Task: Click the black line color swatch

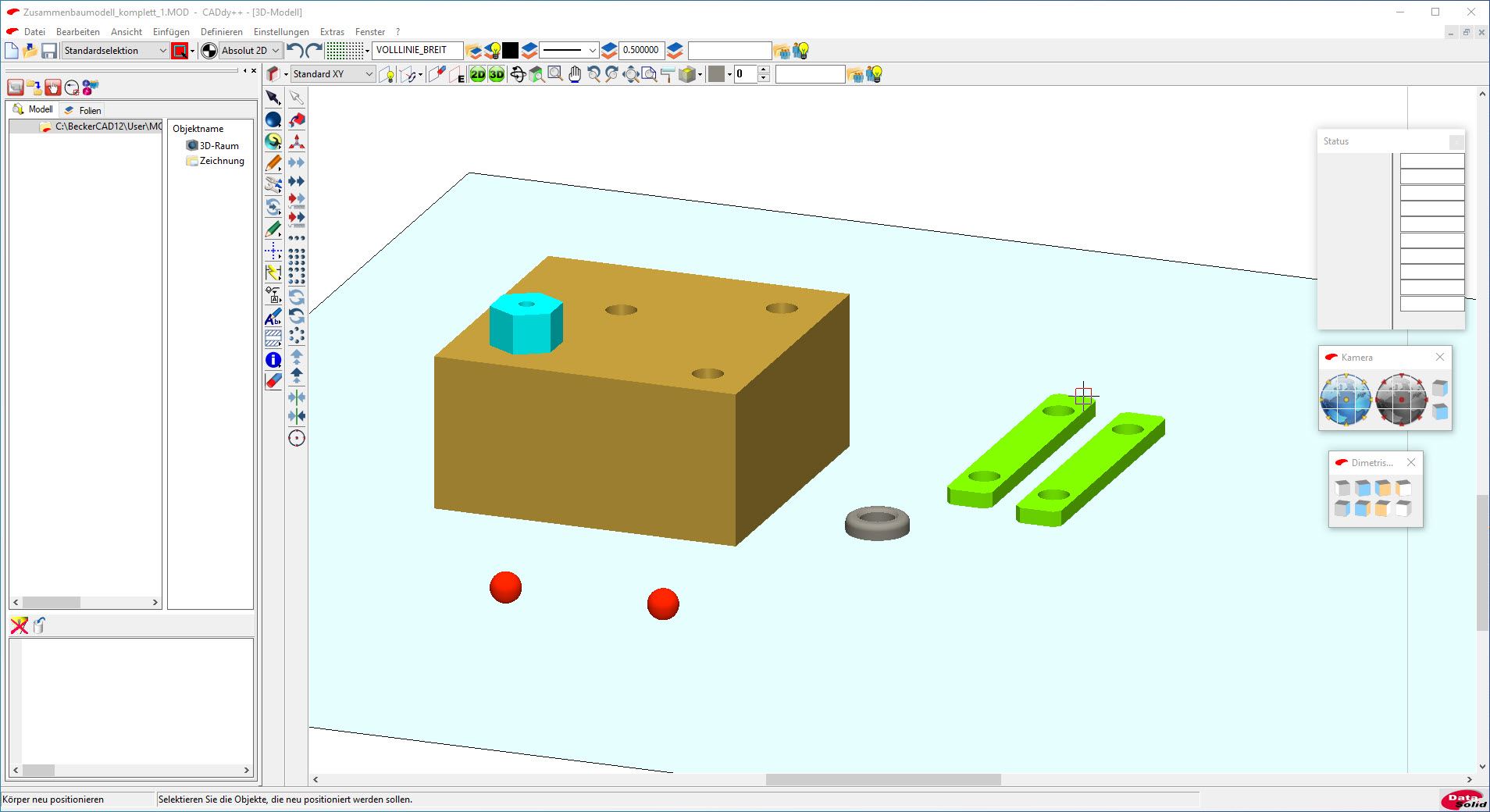Action: (x=510, y=51)
